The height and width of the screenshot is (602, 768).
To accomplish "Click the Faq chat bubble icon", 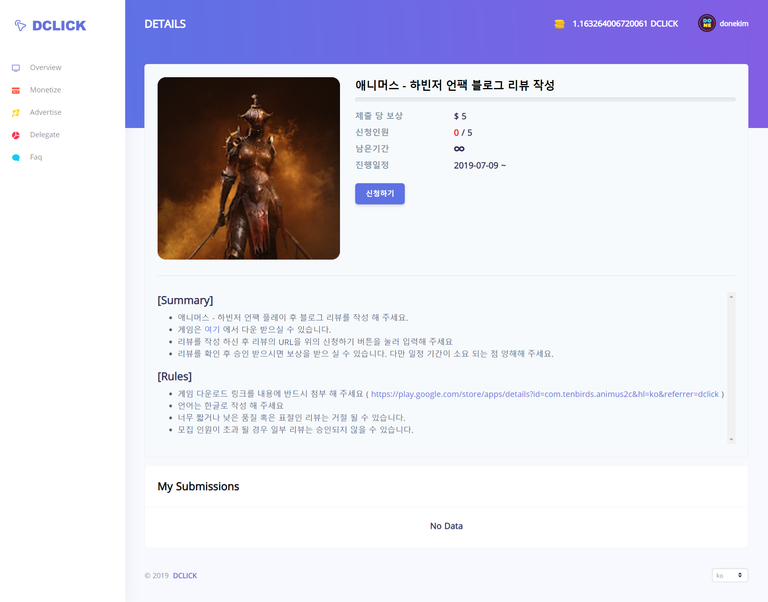I will point(16,158).
